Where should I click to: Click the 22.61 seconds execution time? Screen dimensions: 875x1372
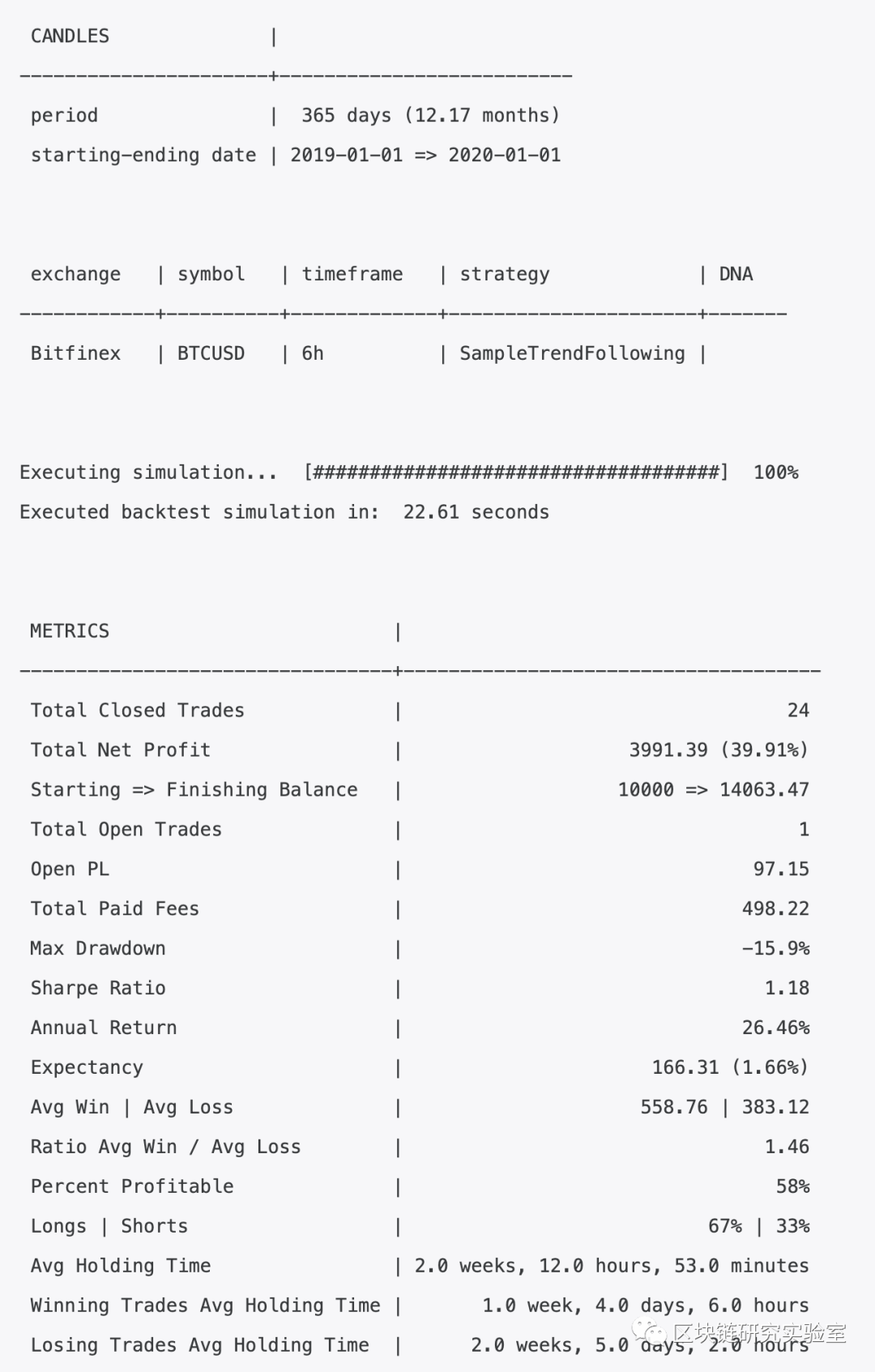coord(476,512)
